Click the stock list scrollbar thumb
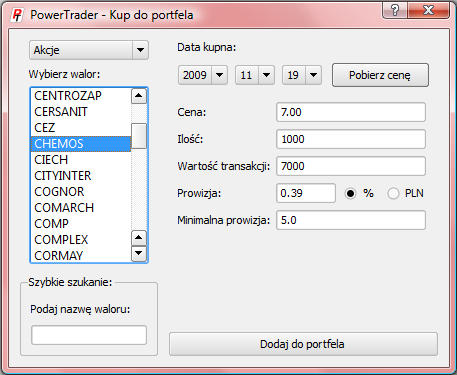 (139, 136)
